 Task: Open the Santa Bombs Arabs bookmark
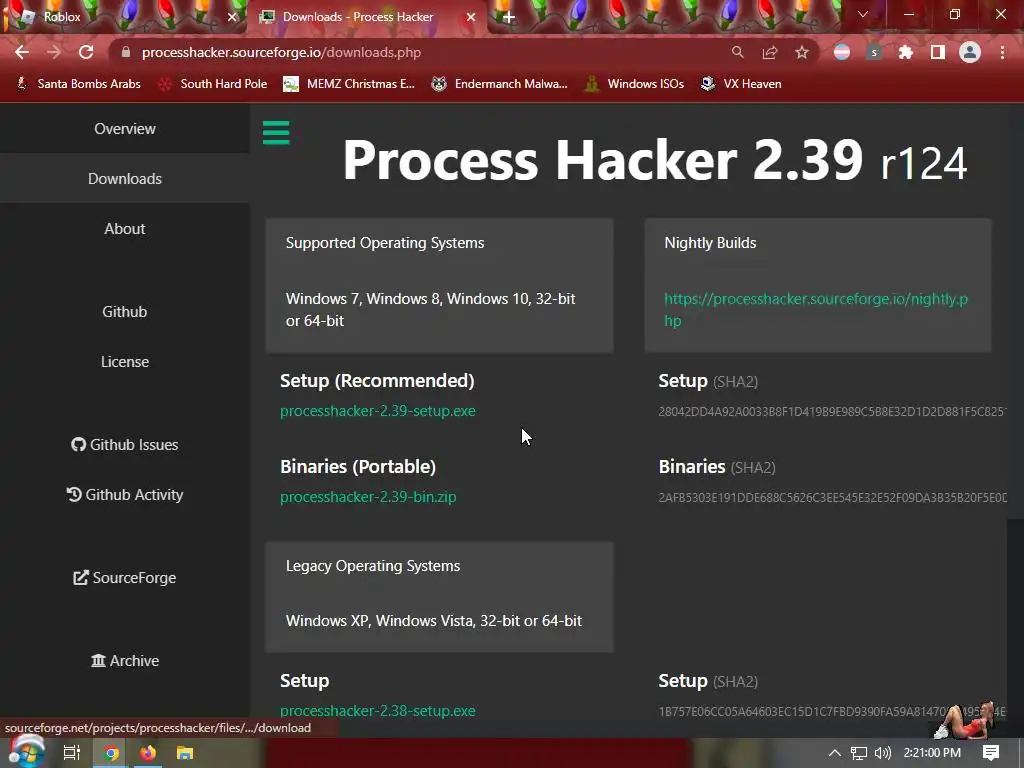point(78,84)
